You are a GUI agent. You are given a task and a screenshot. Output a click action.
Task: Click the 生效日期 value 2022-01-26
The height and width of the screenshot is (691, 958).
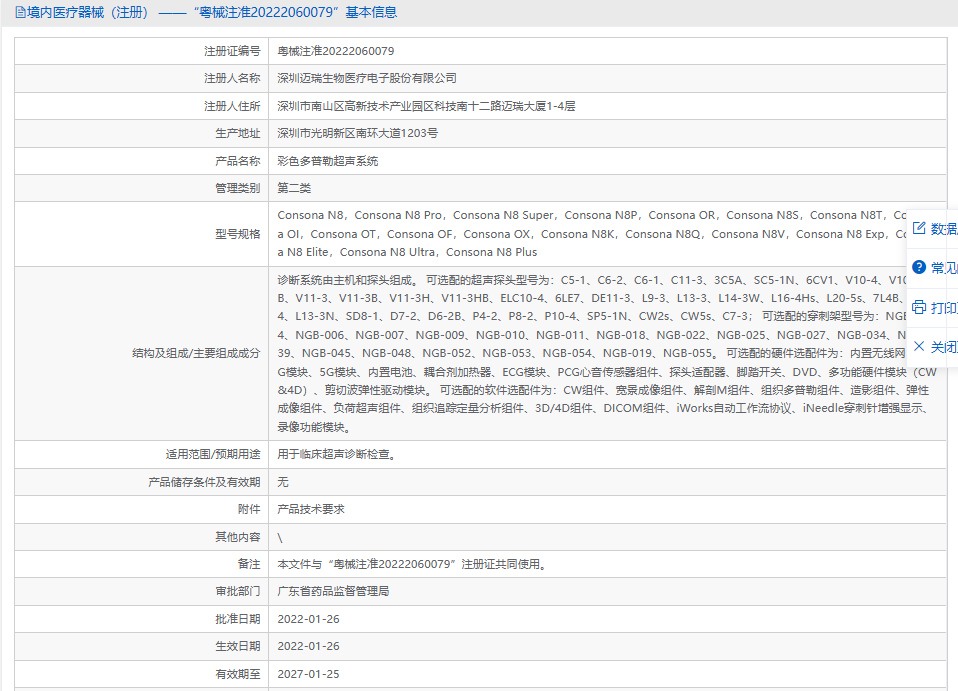[x=308, y=646]
